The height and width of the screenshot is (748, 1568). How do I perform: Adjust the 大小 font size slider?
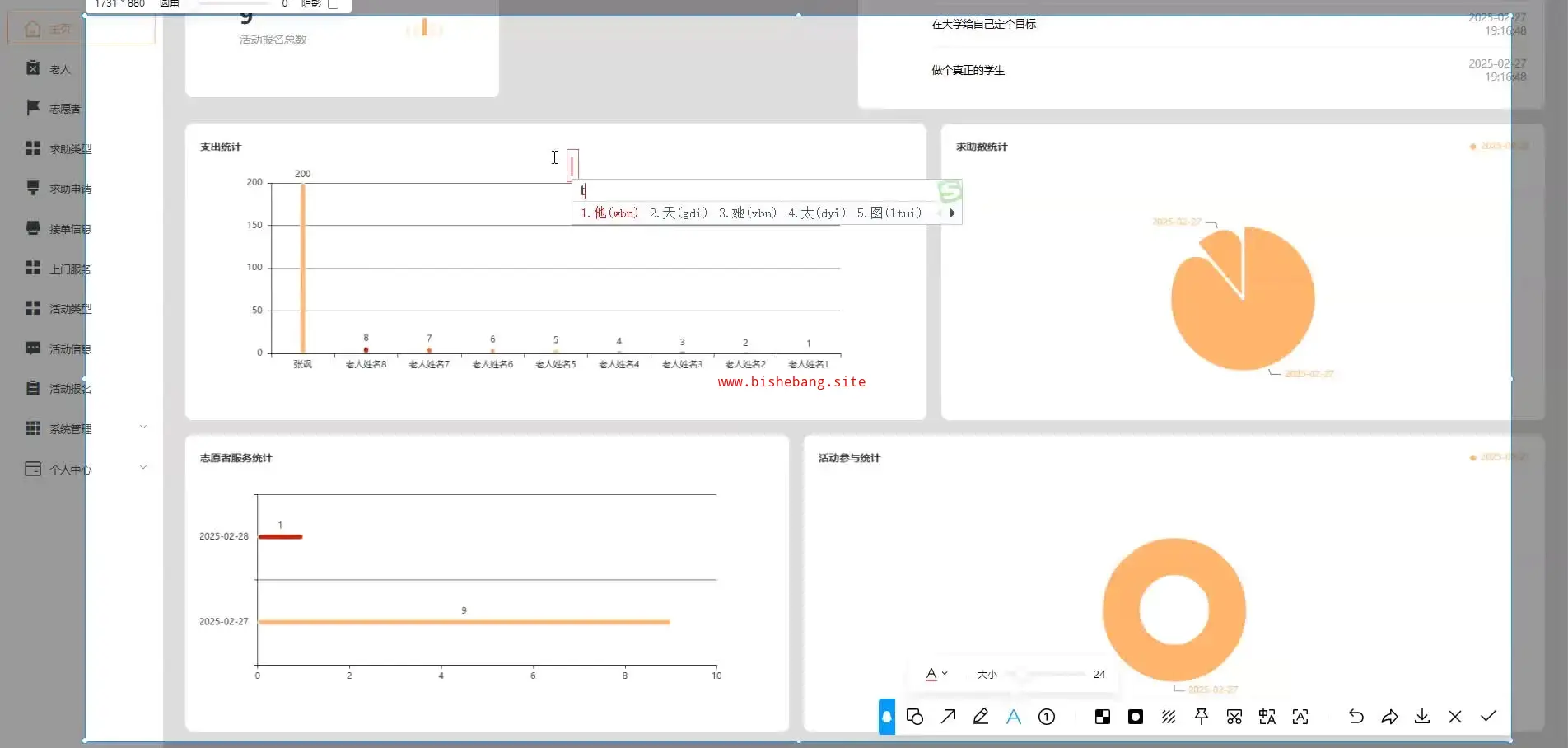click(x=1021, y=675)
